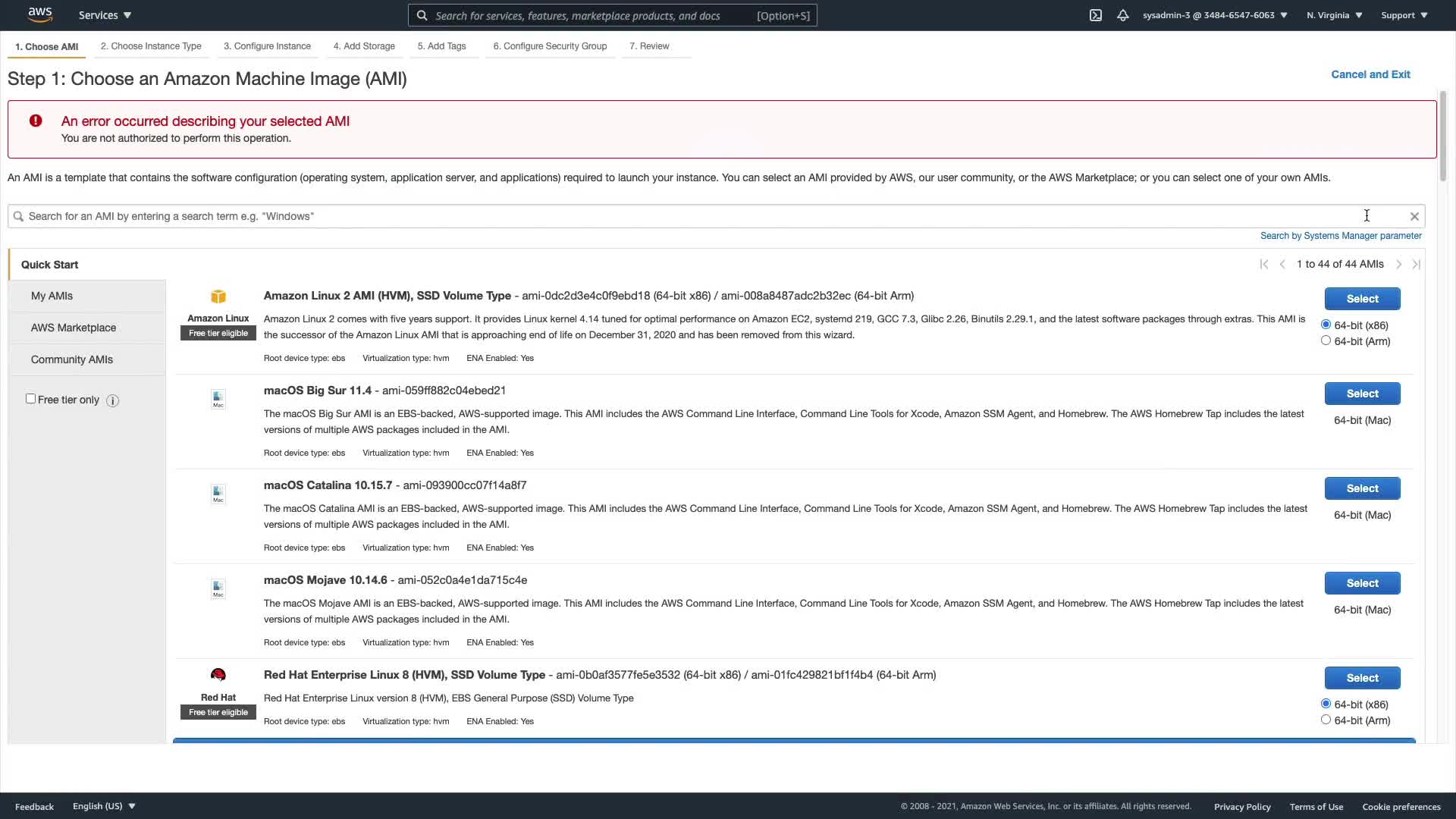Select 64-bit (Arm) for Amazon Linux 2
Screen dimensions: 1456x819
coord(1326,340)
